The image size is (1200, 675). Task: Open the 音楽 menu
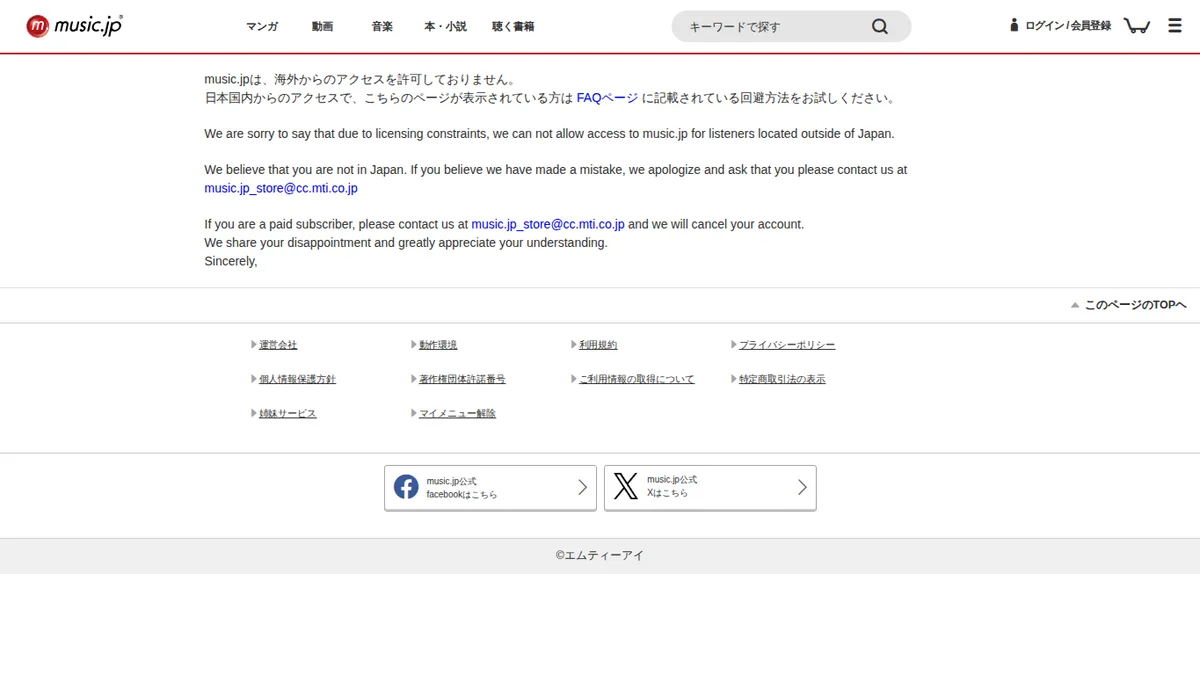click(x=382, y=27)
